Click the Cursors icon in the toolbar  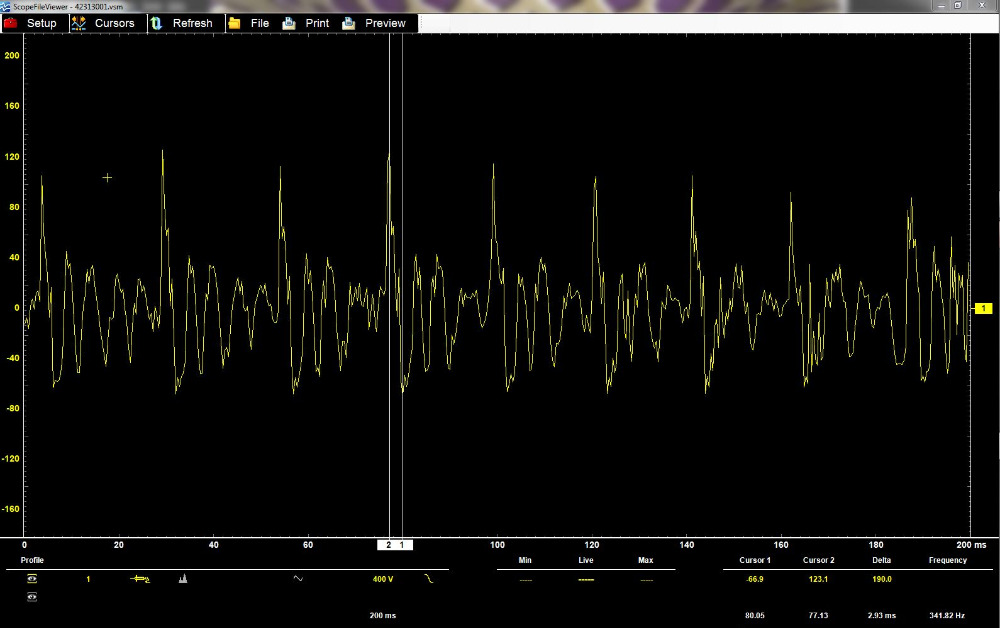coord(78,22)
